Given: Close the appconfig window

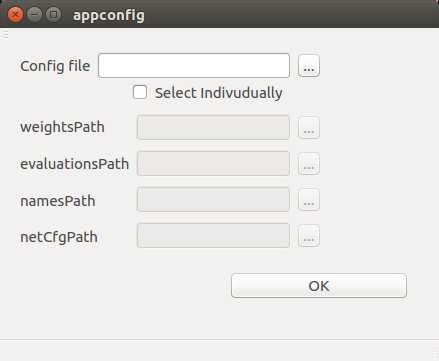Looking at the screenshot, I should pyautogui.click(x=15, y=15).
